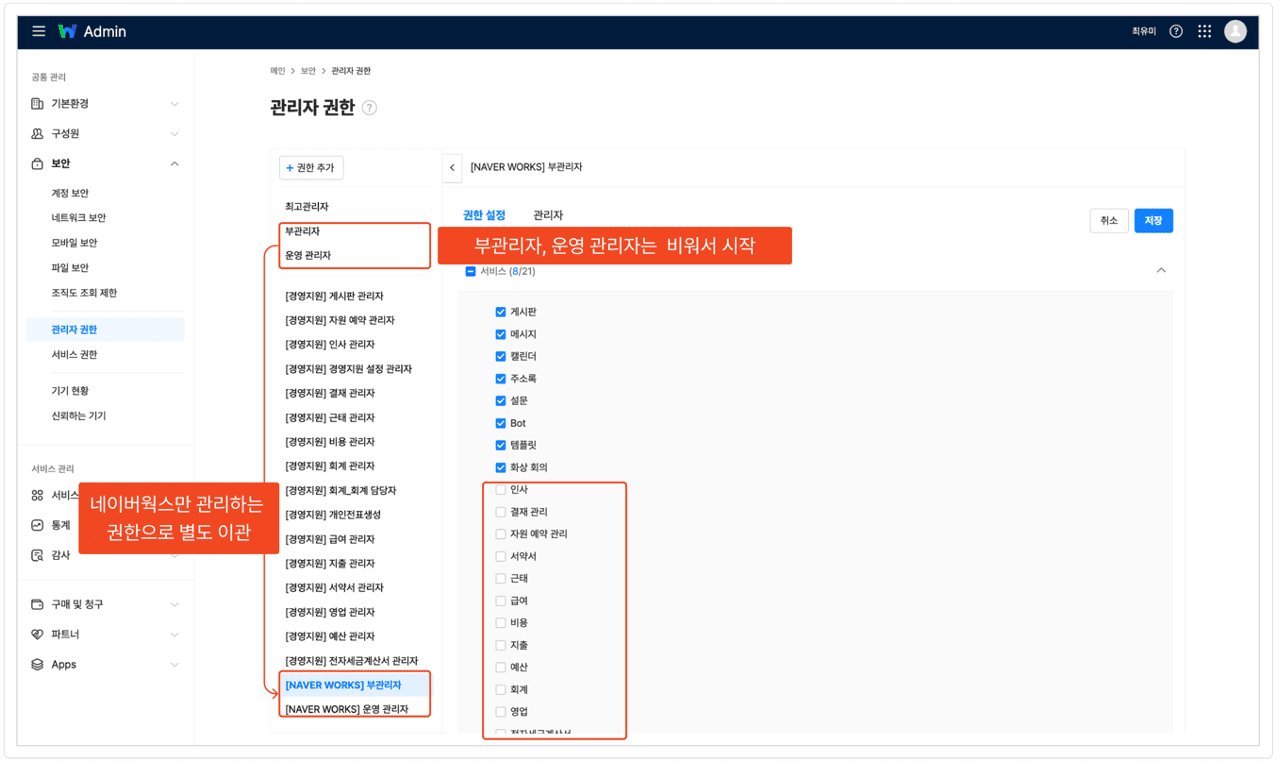The width and height of the screenshot is (1277, 762).
Task: Open the hamburger menu icon
Action: (39, 31)
